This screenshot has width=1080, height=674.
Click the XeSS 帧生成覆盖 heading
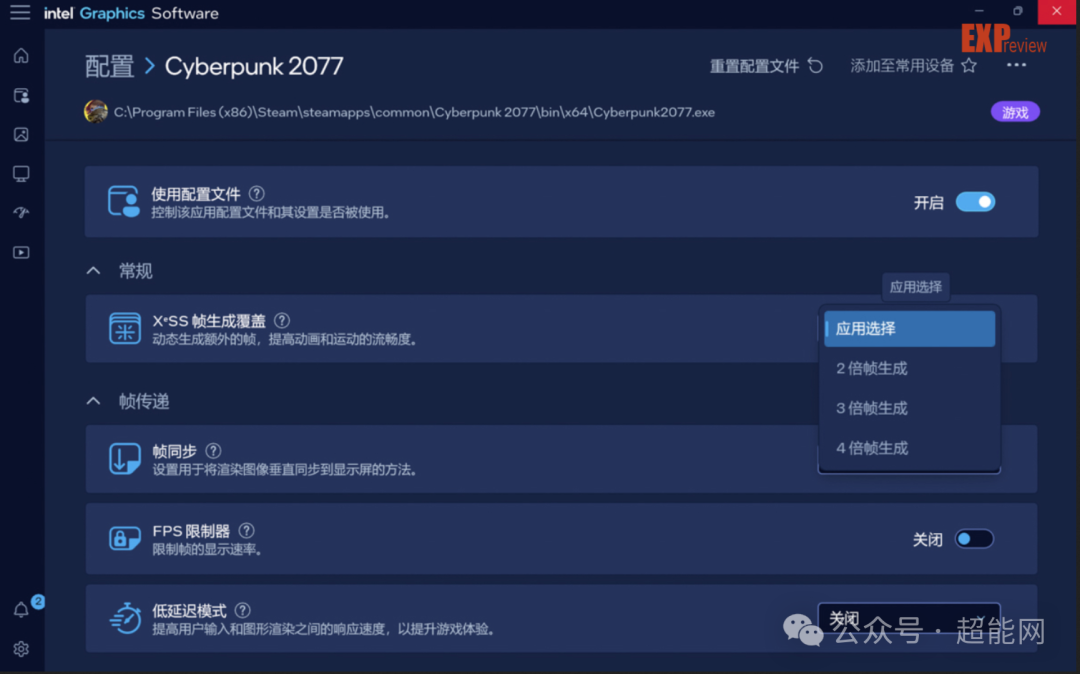pos(209,321)
